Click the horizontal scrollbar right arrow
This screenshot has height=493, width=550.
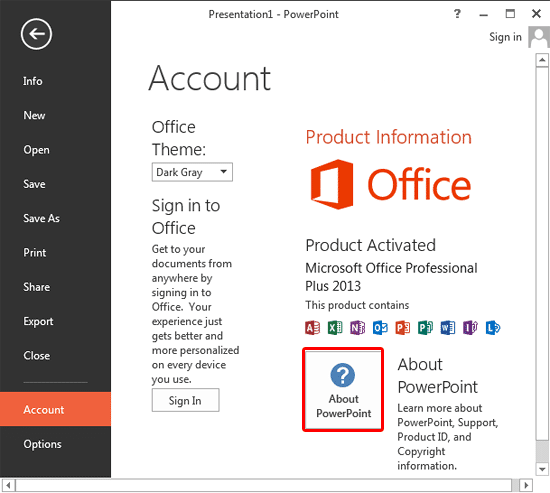point(526,486)
